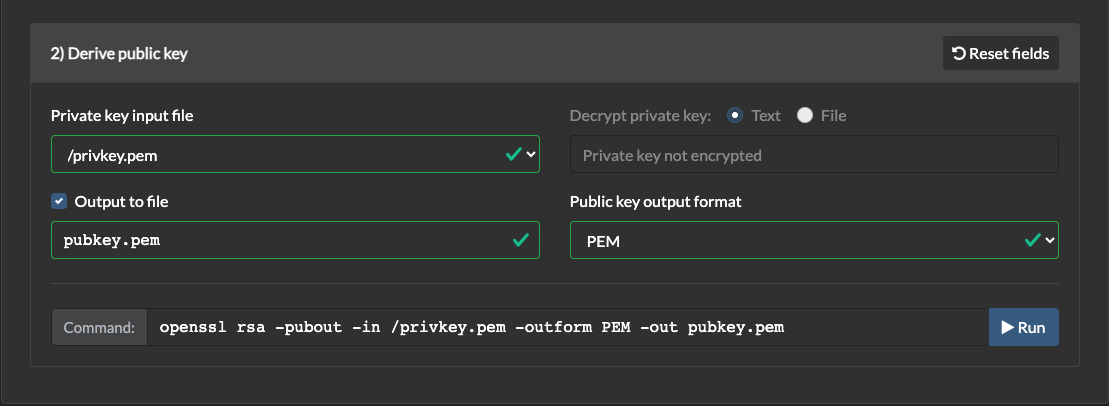This screenshot has height=406, width=1109.
Task: Run the openssl command
Action: click(x=1023, y=327)
